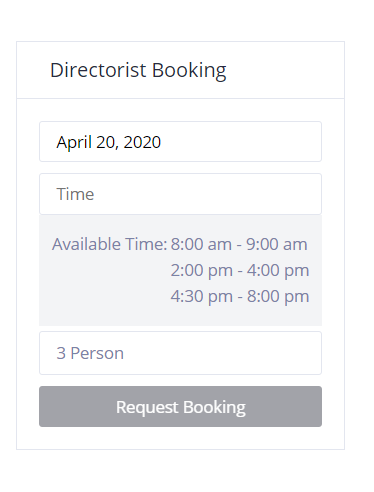Choose the 4:30 pm - 8:00 pm slot
Viewport: 374px width, 492px height.
point(240,296)
